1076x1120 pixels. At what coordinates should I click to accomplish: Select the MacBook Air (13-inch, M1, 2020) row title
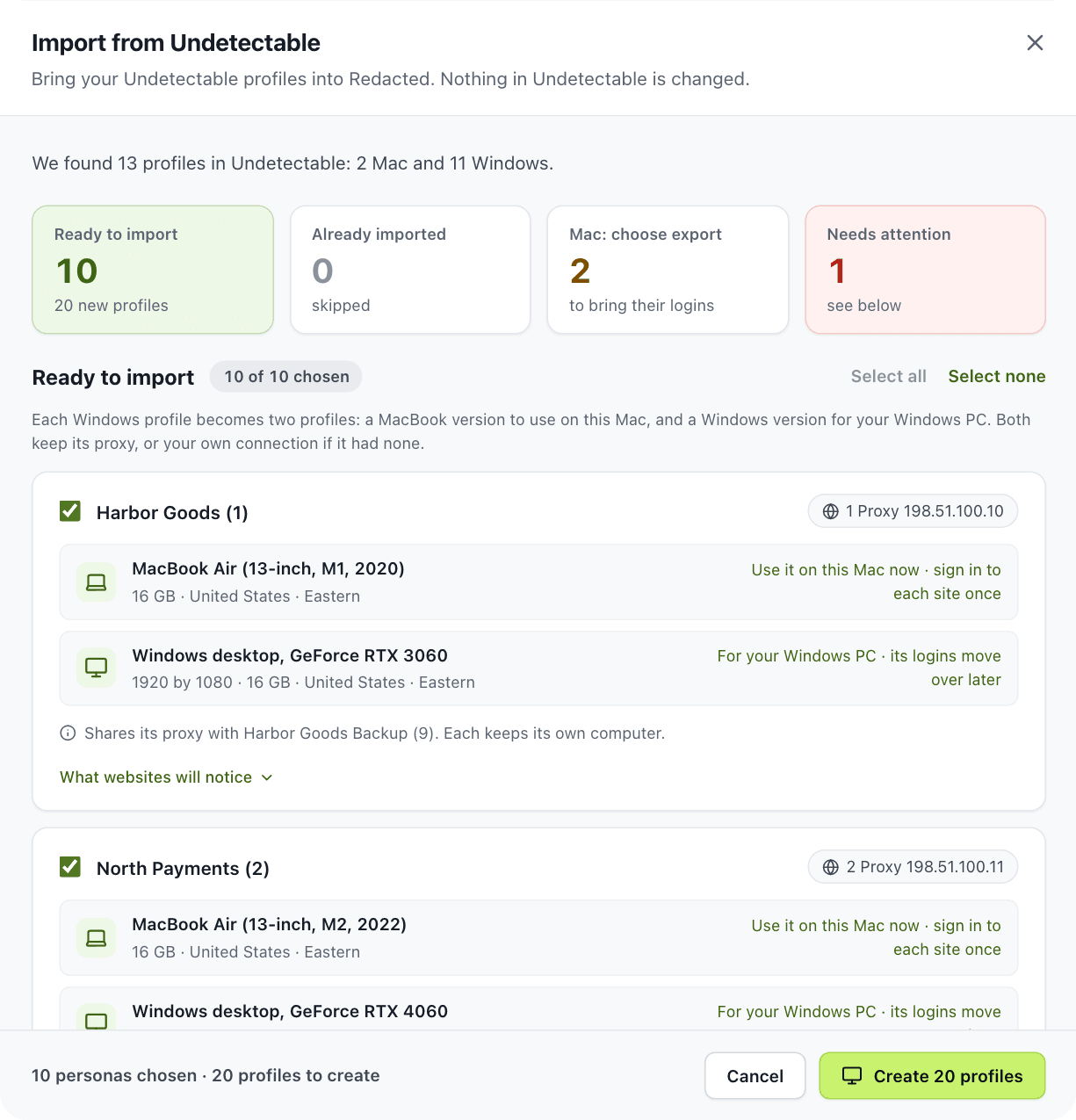(x=268, y=569)
